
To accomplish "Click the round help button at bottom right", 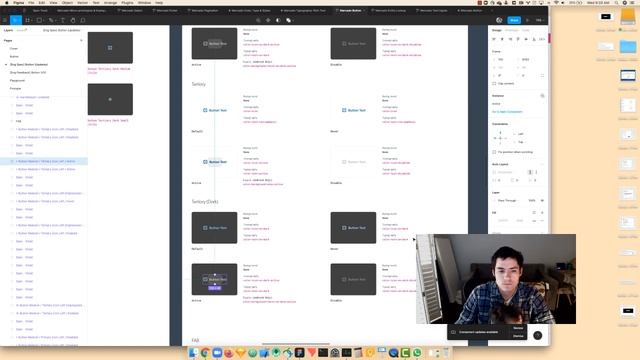I will pyautogui.click(x=538, y=335).
